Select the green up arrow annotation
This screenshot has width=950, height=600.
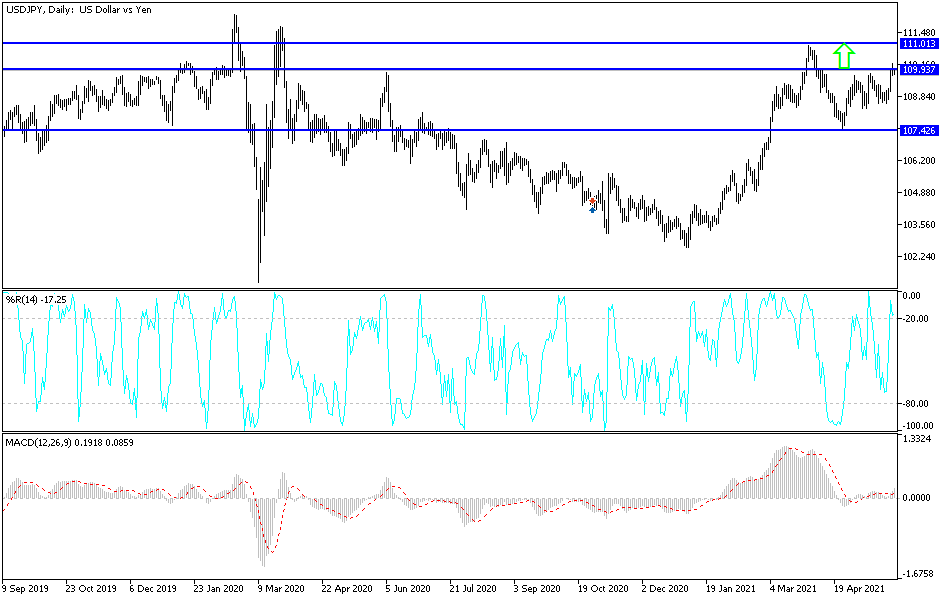tap(844, 55)
